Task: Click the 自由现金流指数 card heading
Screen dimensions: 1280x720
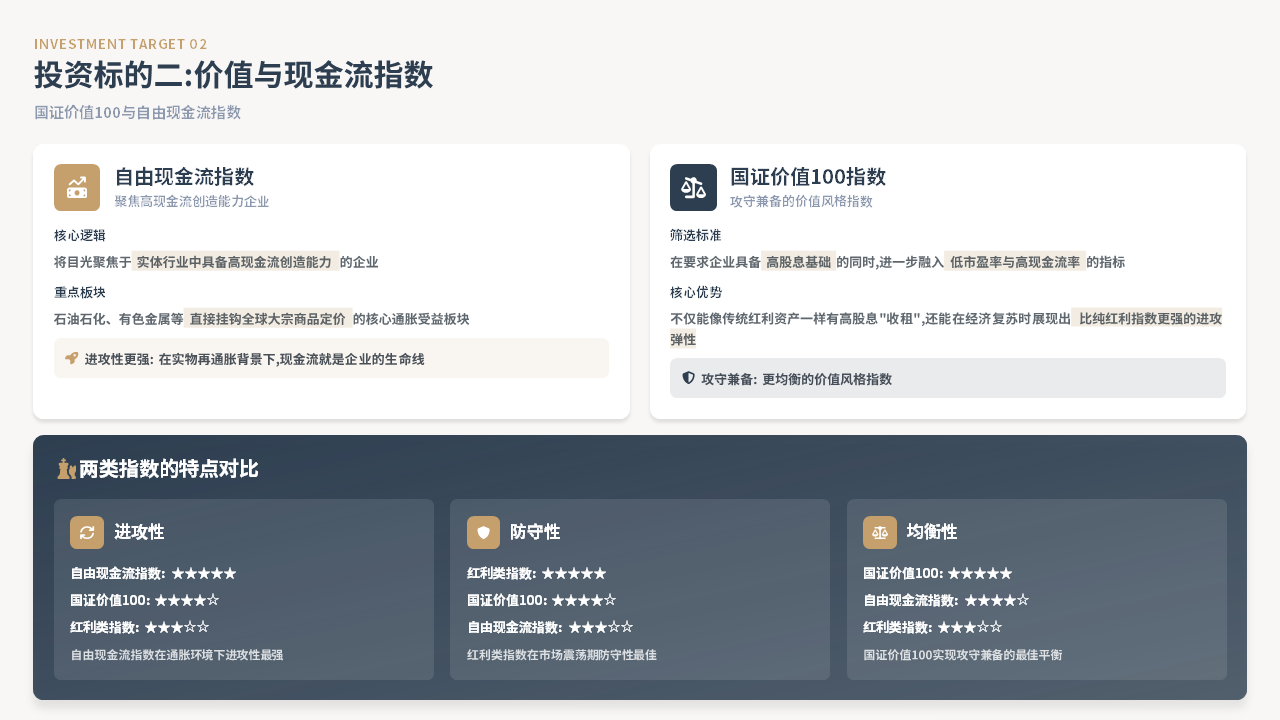Action: click(184, 177)
